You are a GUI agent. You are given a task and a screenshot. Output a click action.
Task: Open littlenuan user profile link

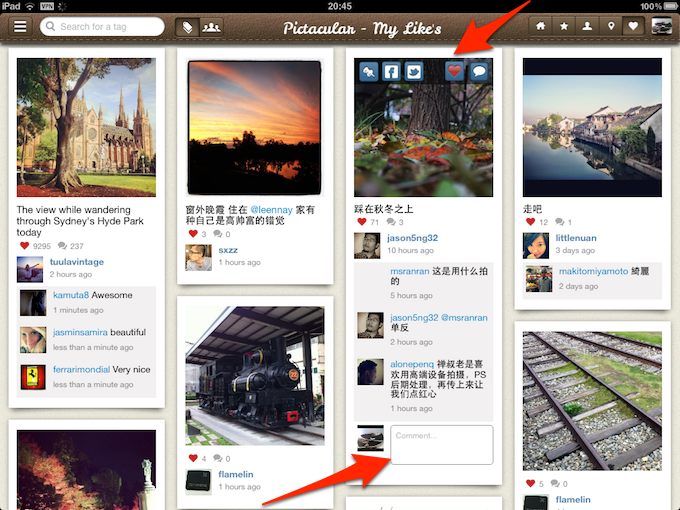(576, 238)
